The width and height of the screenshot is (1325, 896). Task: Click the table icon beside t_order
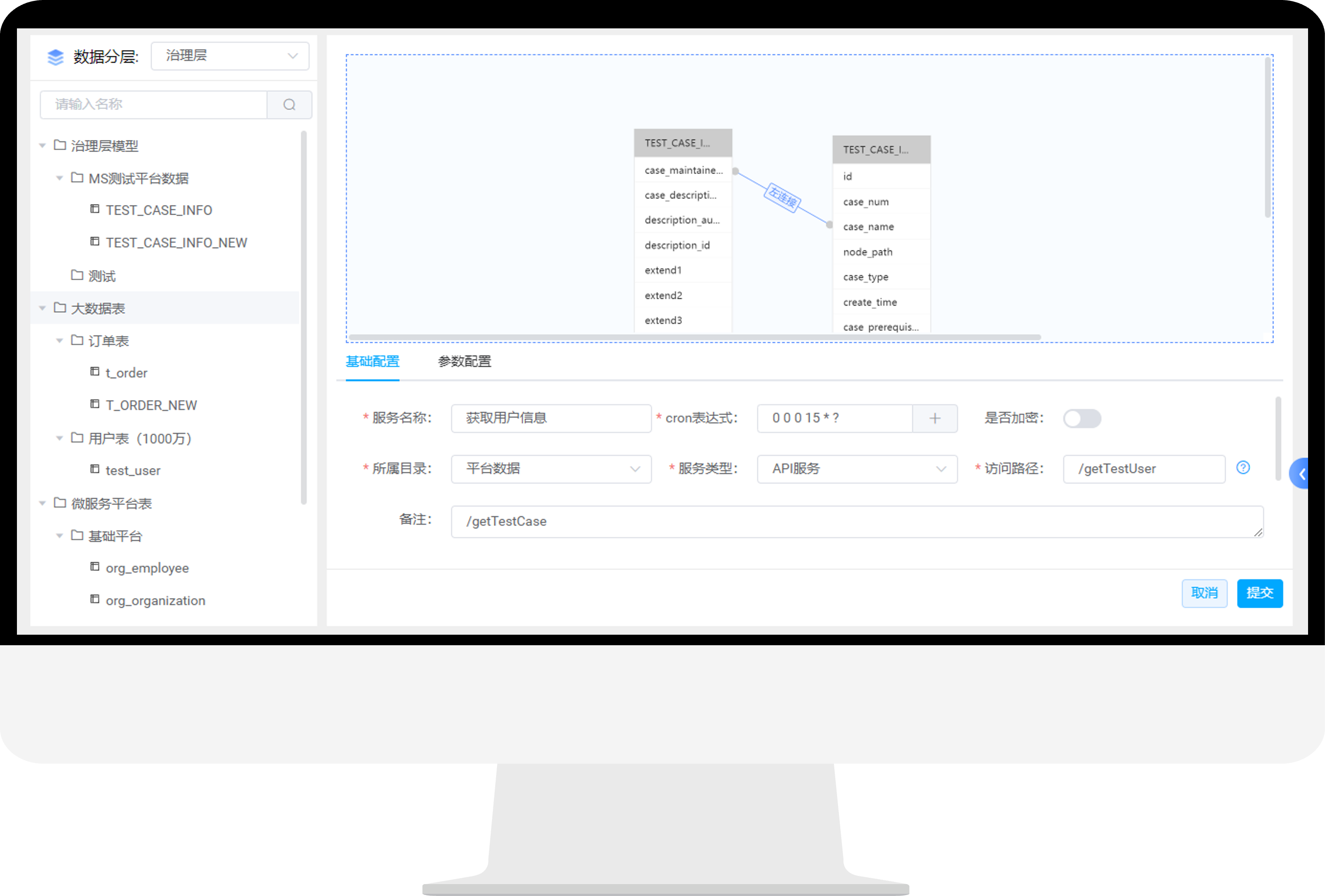(95, 372)
